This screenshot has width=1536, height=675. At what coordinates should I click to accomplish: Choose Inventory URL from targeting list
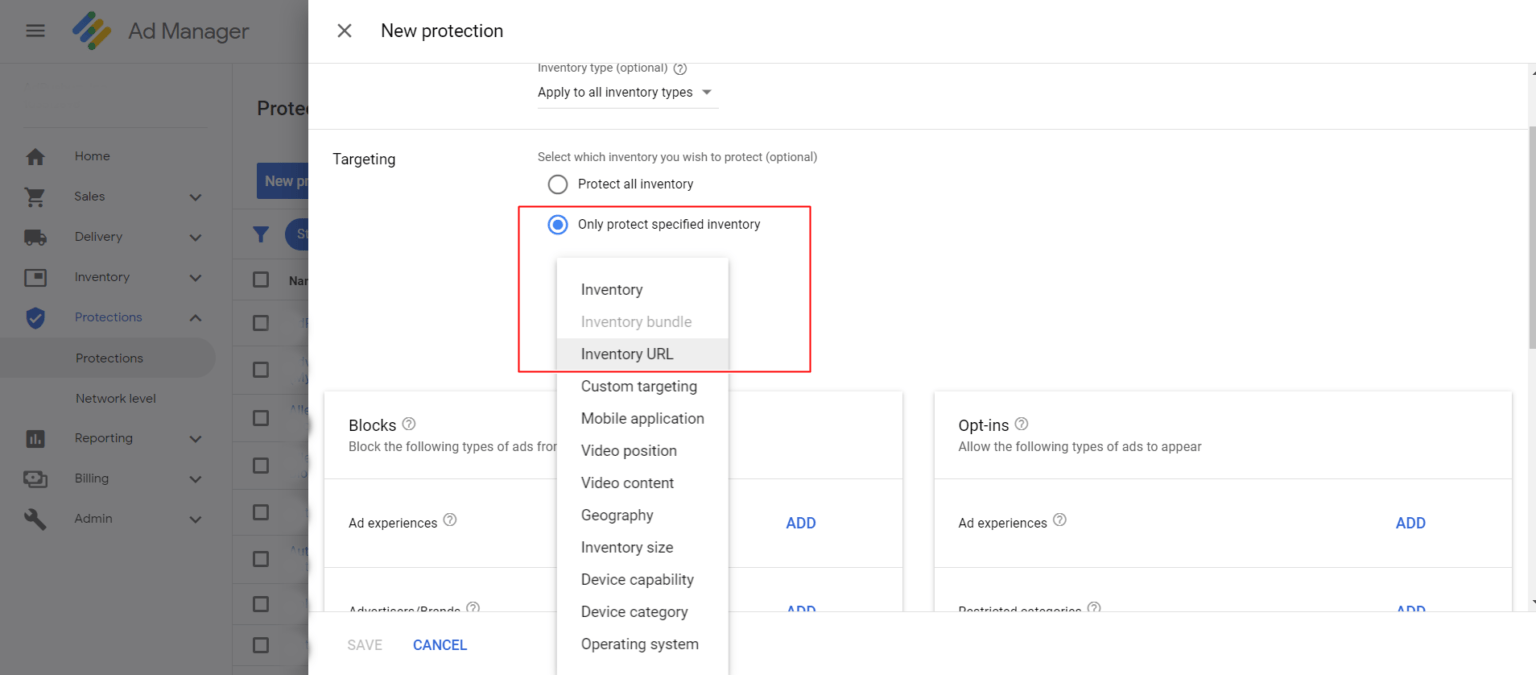tap(627, 354)
